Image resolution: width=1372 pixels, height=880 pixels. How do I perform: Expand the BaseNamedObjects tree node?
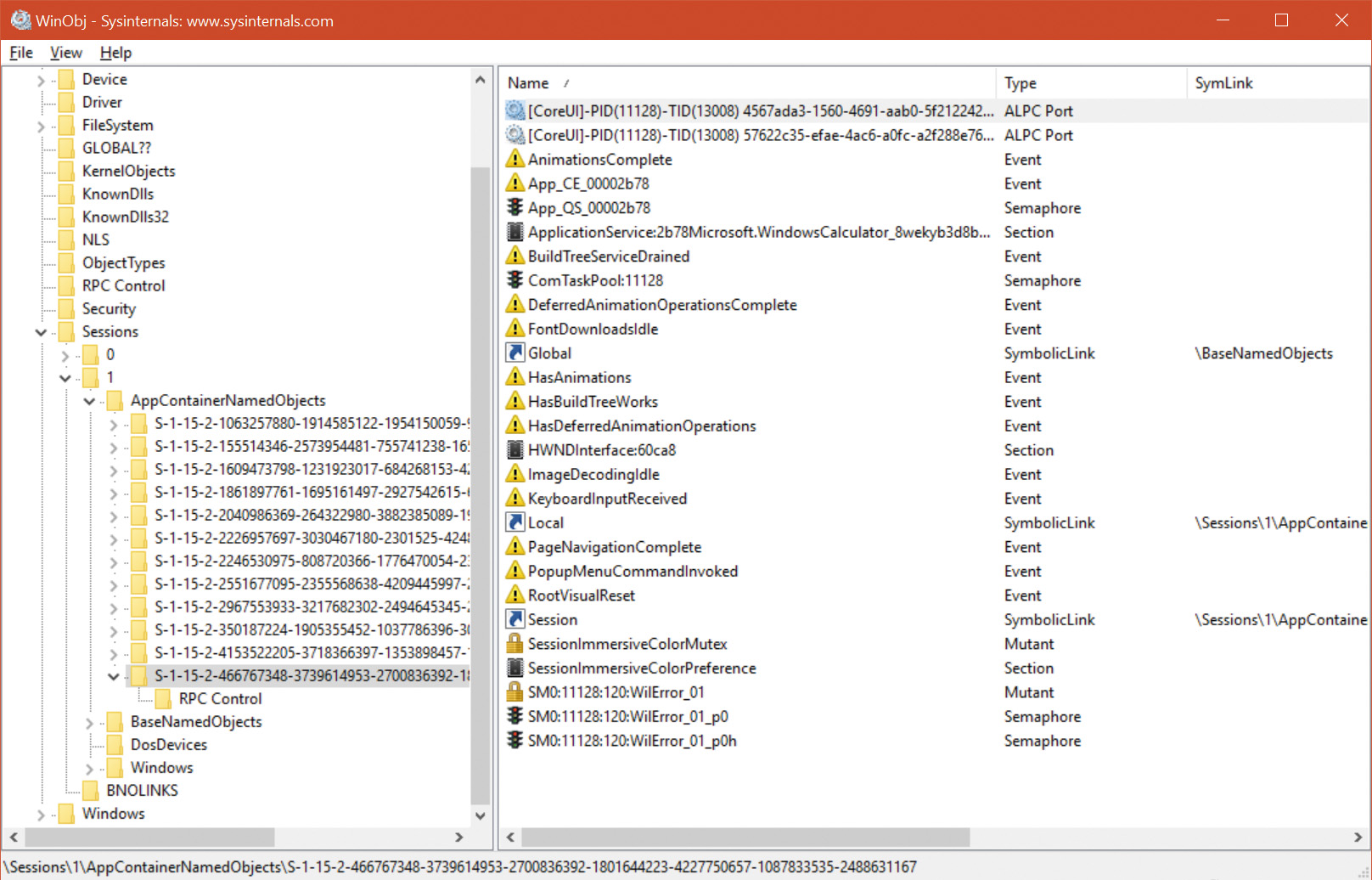89,722
